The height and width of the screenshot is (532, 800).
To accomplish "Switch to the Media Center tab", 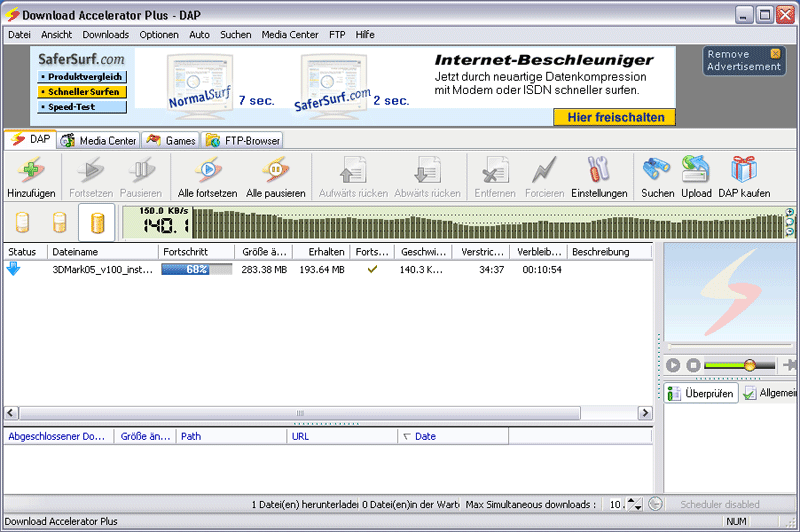I will click(x=98, y=140).
